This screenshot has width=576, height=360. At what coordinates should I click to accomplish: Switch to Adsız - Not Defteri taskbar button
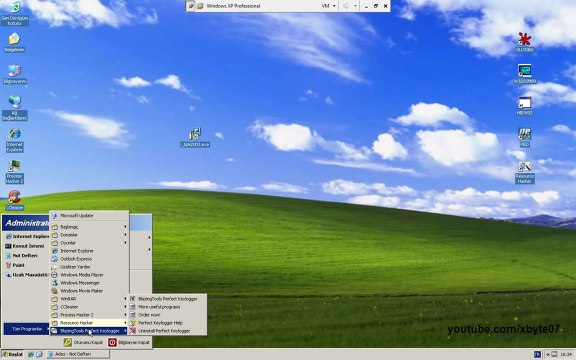[78, 354]
